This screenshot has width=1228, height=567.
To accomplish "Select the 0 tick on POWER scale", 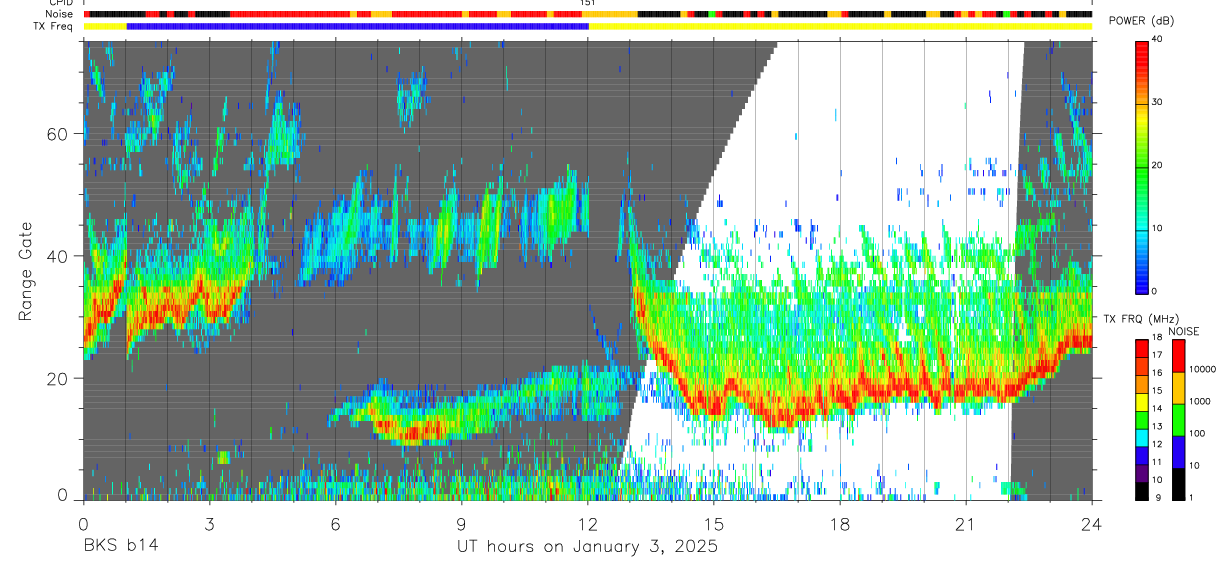I will click(1155, 291).
